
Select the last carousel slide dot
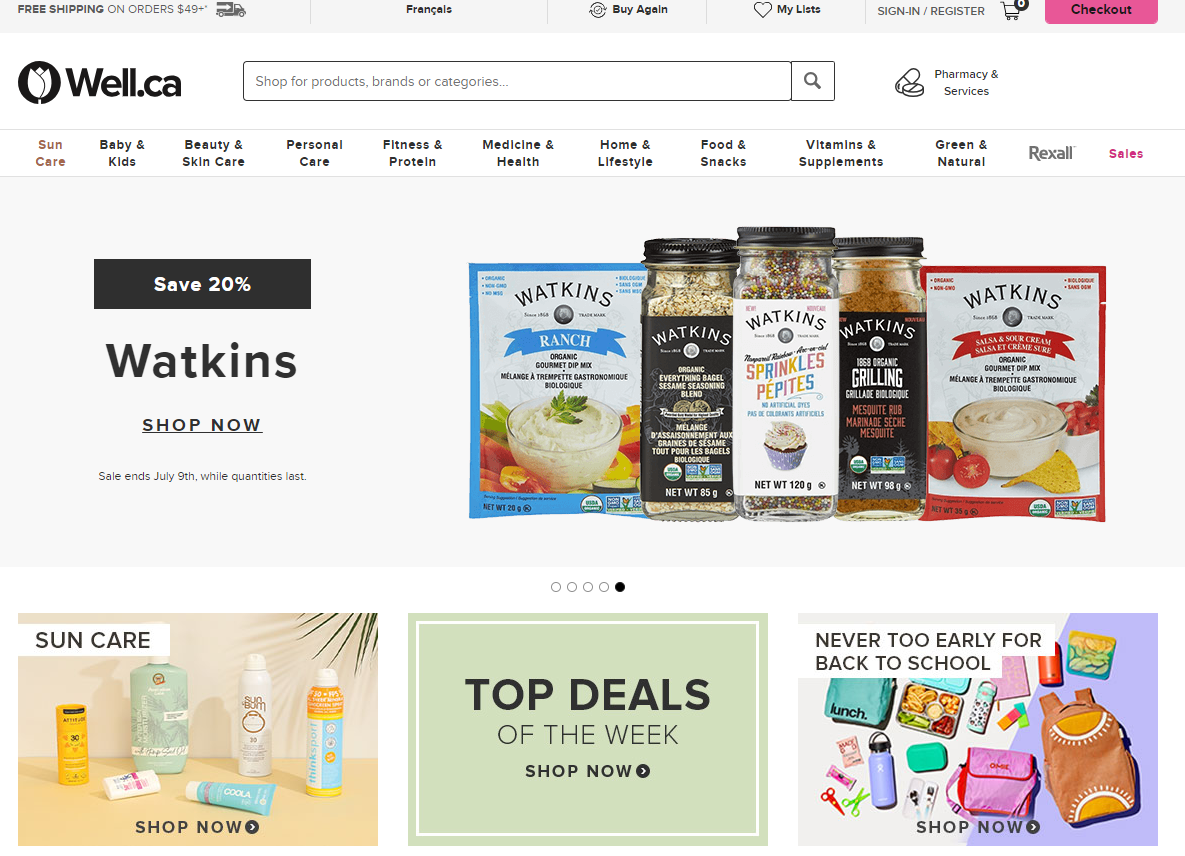pos(620,587)
